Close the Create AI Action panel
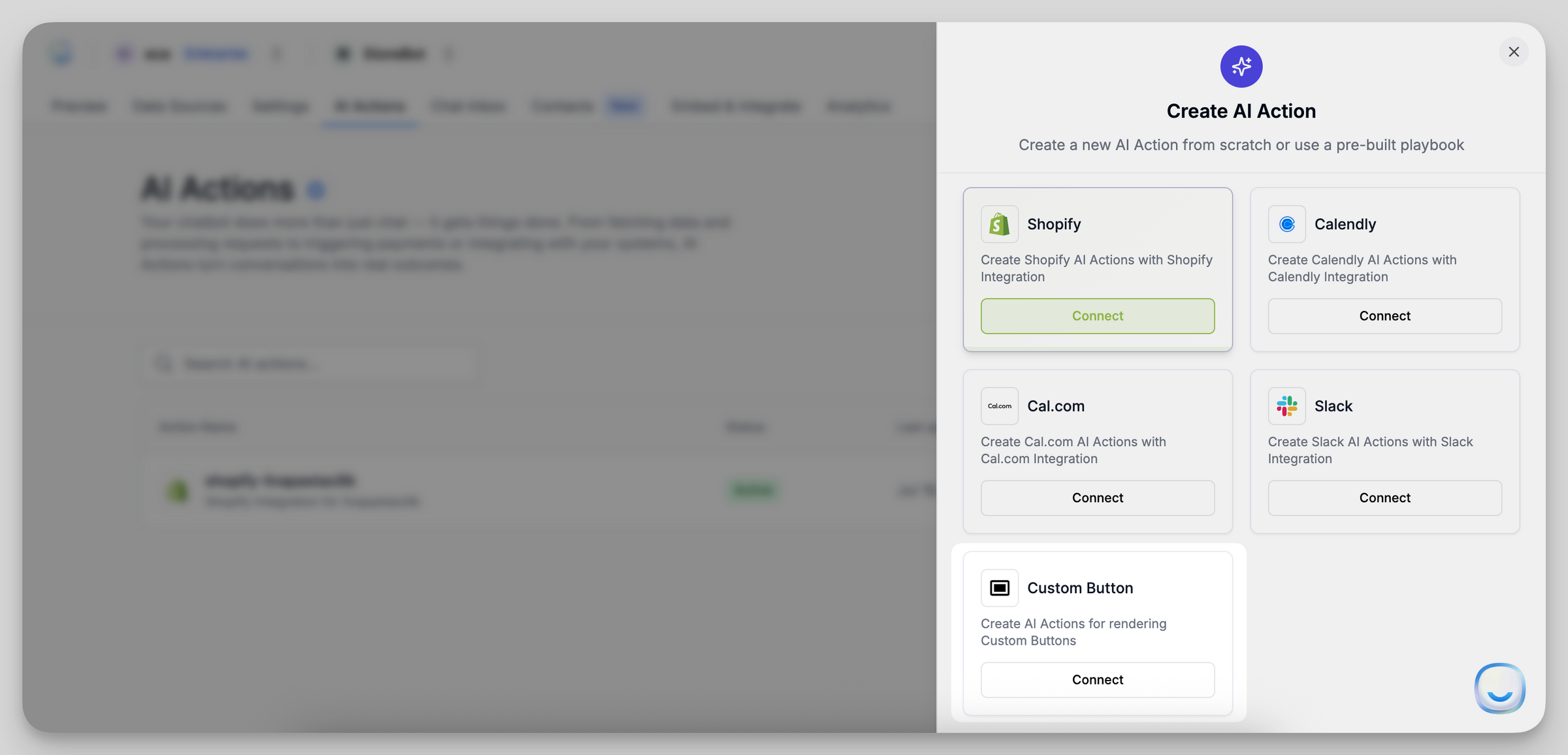Screen dimensions: 1568x755 pyautogui.click(x=1514, y=52)
